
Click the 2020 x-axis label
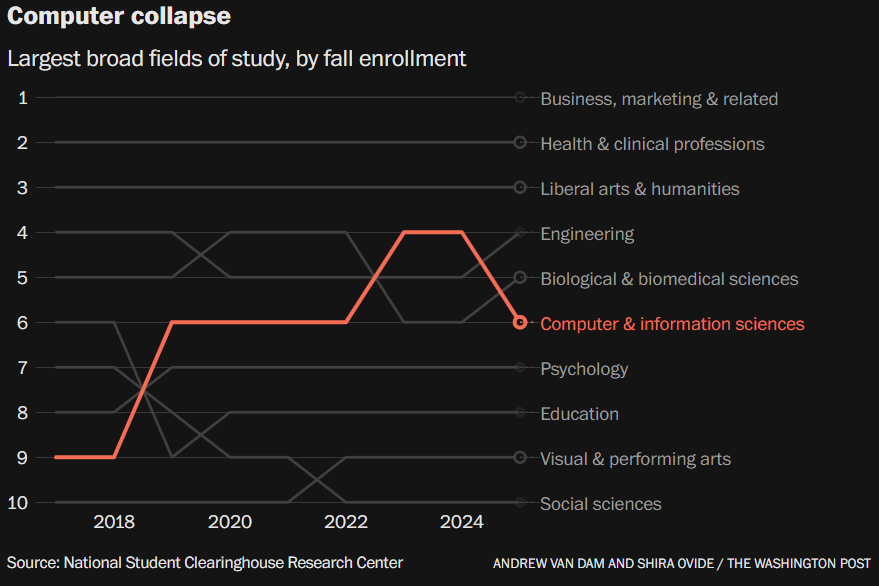click(x=230, y=522)
